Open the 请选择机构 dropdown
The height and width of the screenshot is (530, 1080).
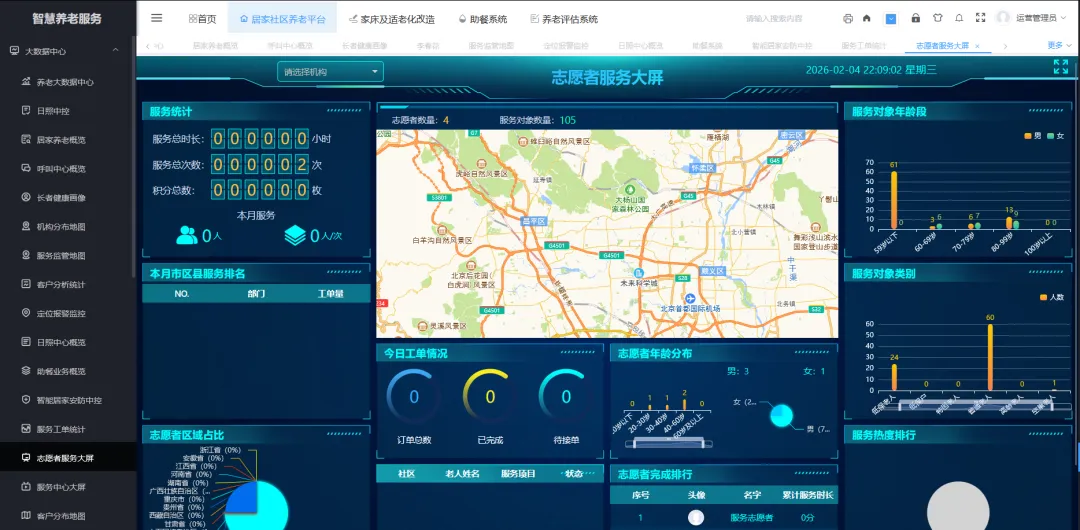point(330,72)
